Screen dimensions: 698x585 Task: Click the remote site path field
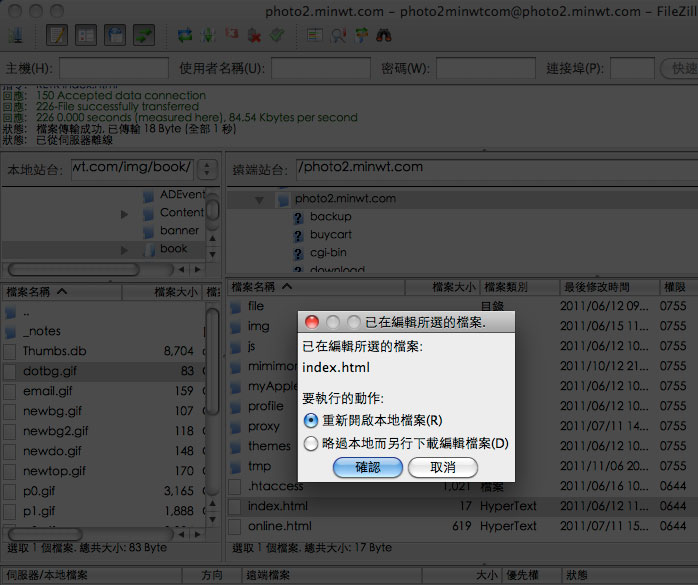pos(497,170)
